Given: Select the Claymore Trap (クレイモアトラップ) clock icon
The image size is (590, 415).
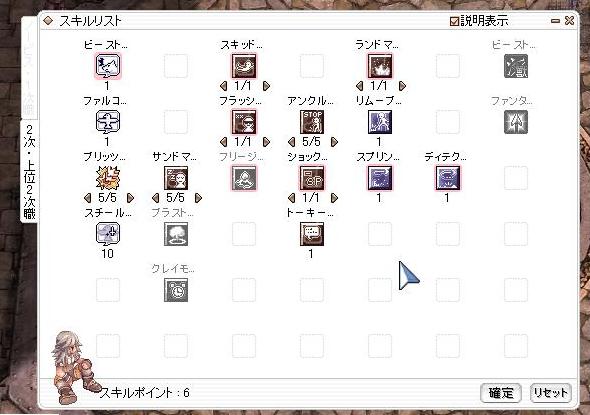Looking at the screenshot, I should point(176,290).
